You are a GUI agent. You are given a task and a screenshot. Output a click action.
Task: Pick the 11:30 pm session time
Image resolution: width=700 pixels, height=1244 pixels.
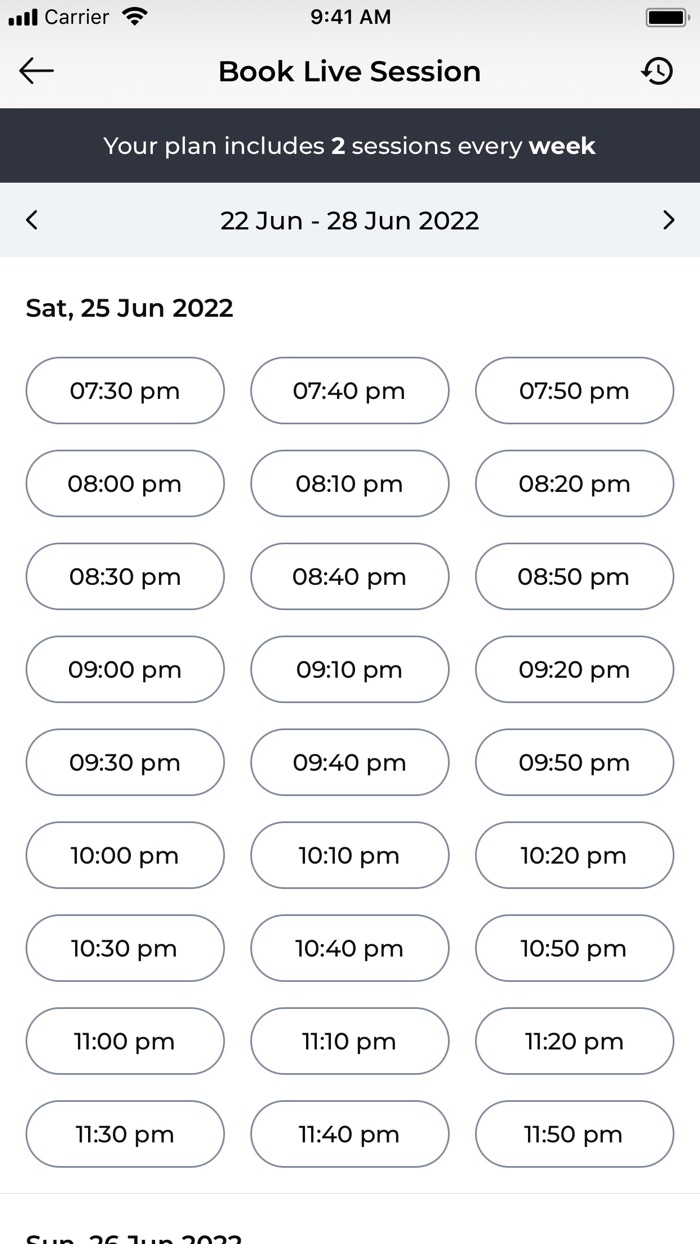(x=125, y=1135)
